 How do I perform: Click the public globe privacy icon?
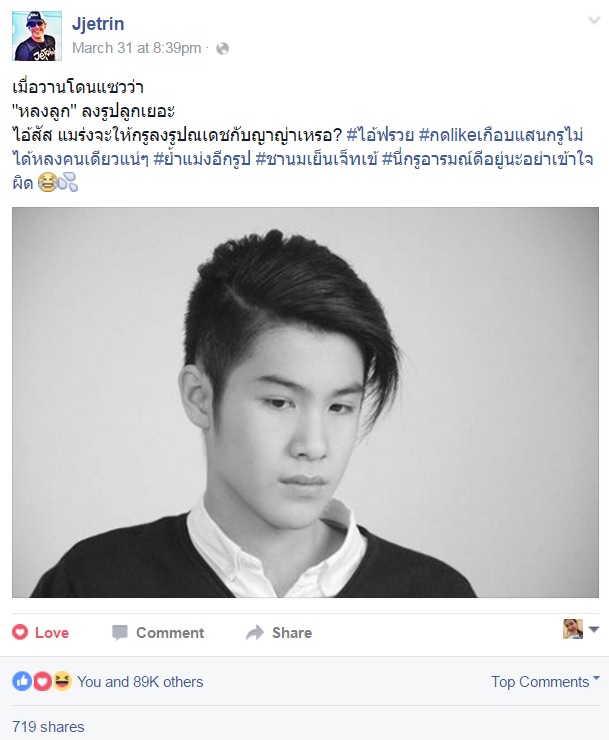click(222, 49)
